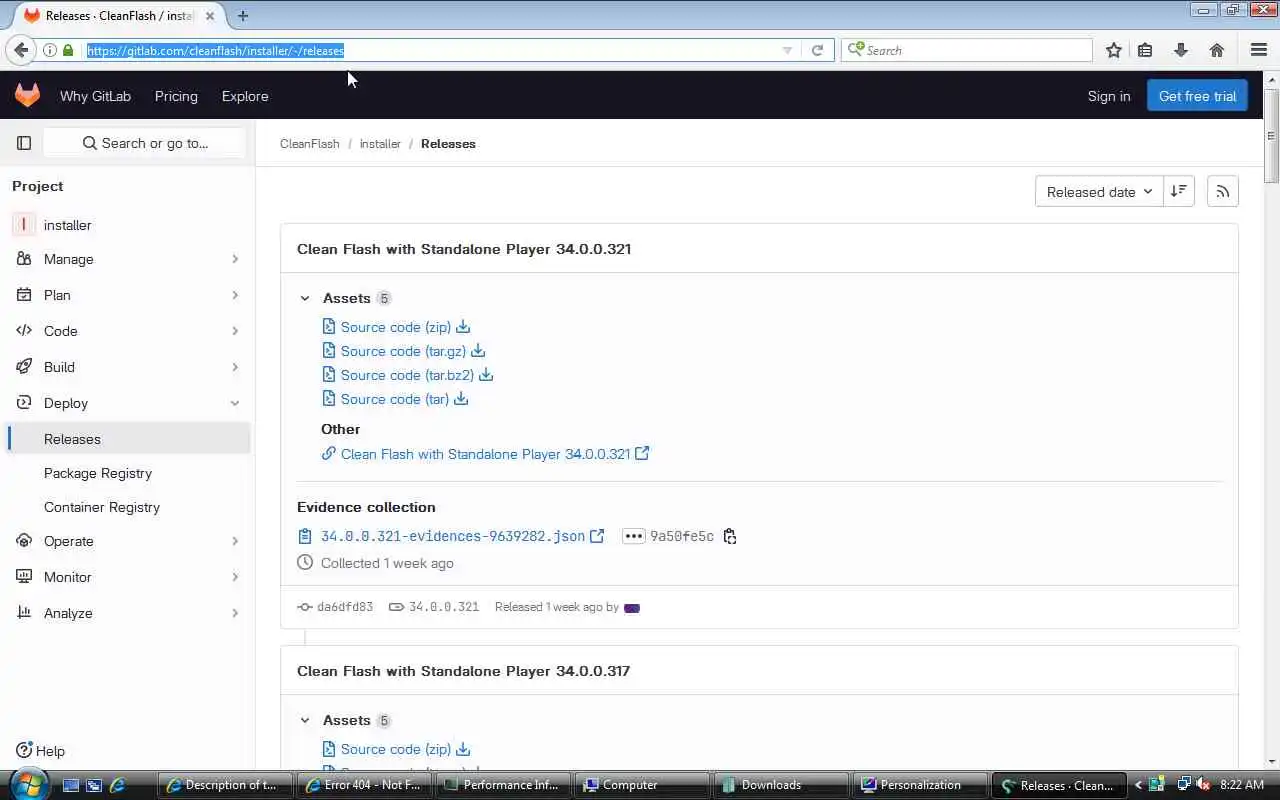Open Pricing in top navigation

176,96
